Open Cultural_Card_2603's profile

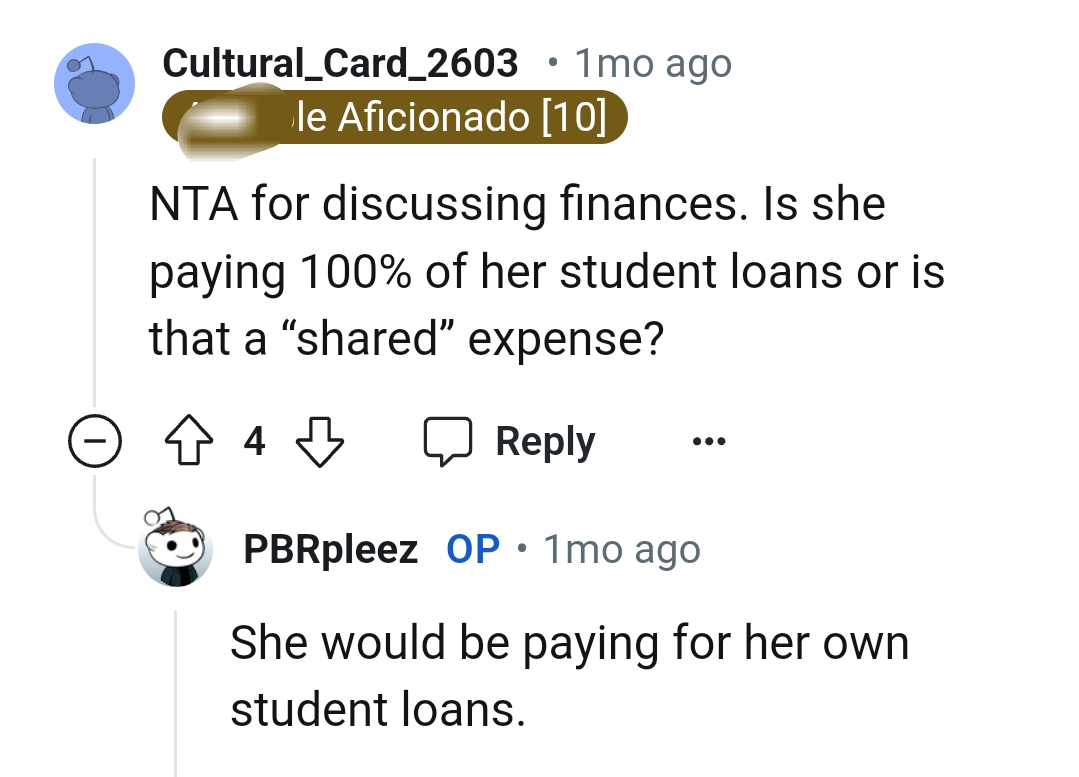point(341,63)
